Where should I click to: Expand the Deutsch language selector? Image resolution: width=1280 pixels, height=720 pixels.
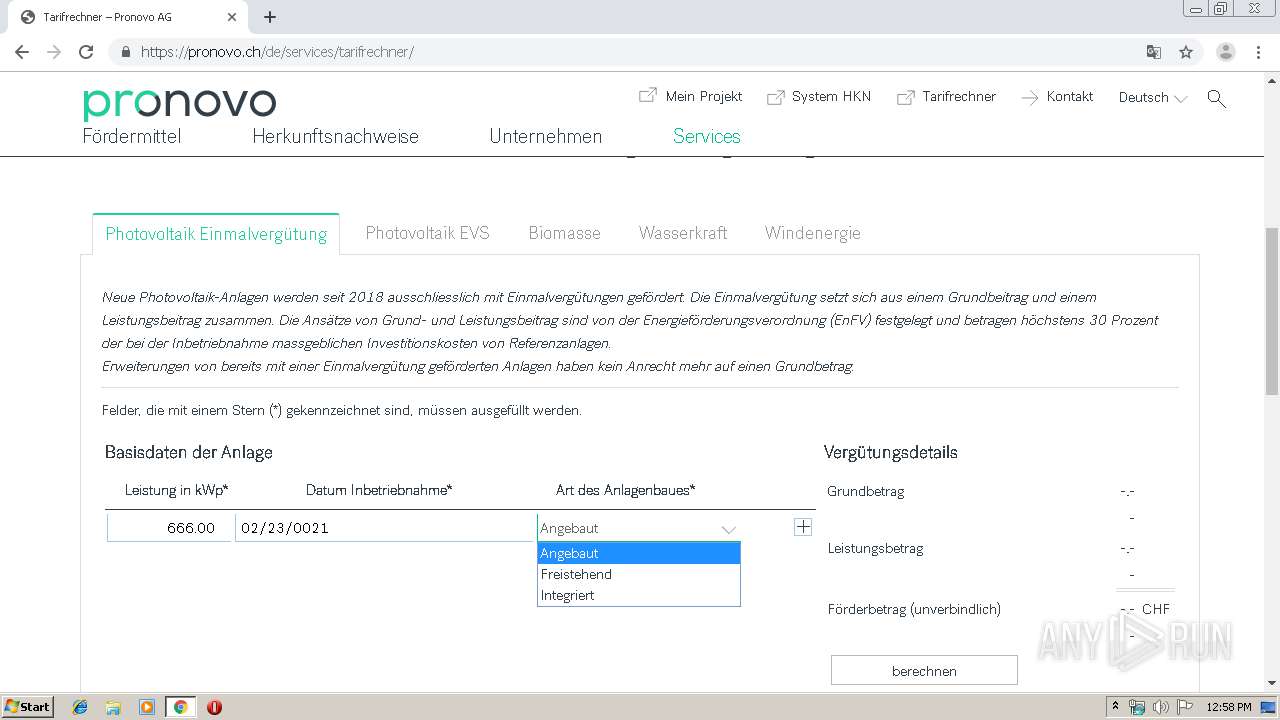click(1153, 98)
